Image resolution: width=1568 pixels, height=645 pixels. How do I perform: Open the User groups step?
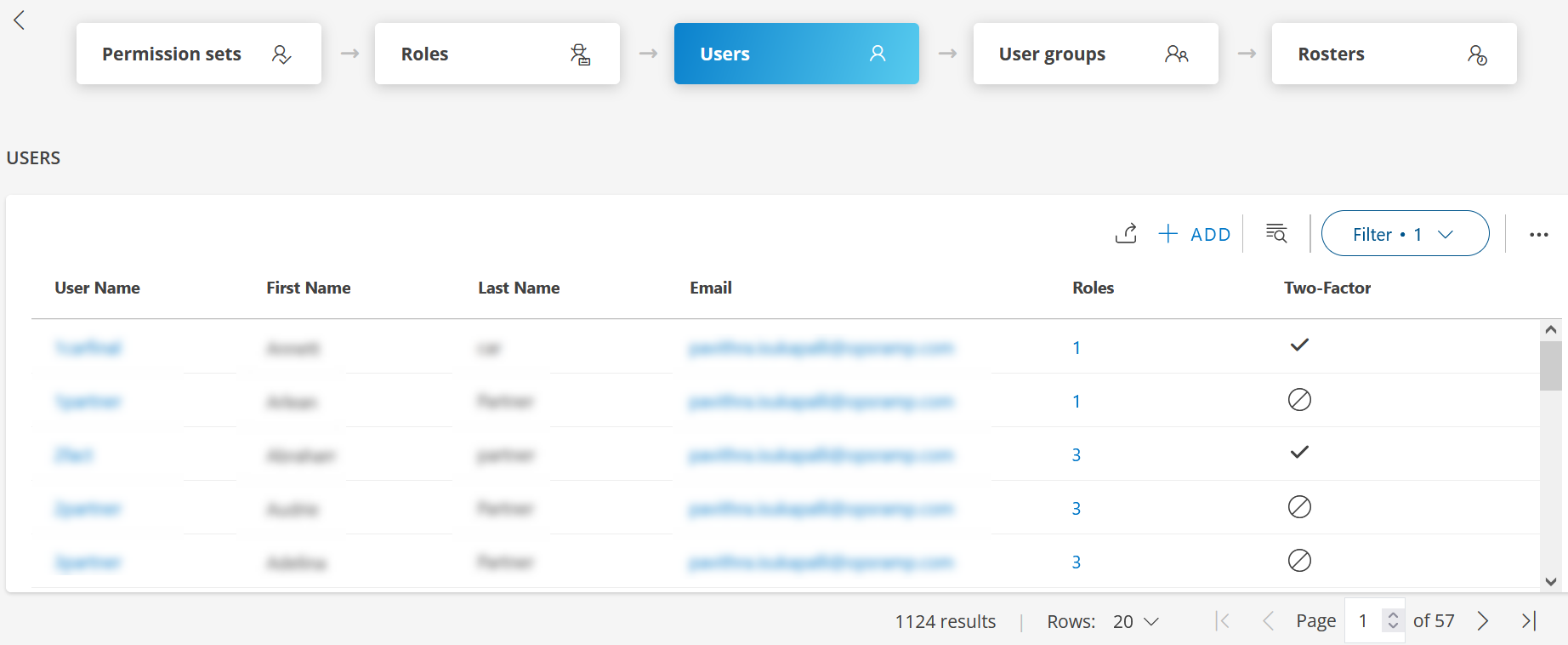[1096, 54]
